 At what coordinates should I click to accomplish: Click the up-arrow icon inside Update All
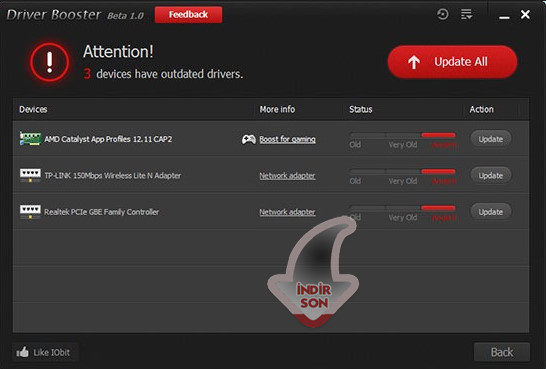pyautogui.click(x=414, y=62)
